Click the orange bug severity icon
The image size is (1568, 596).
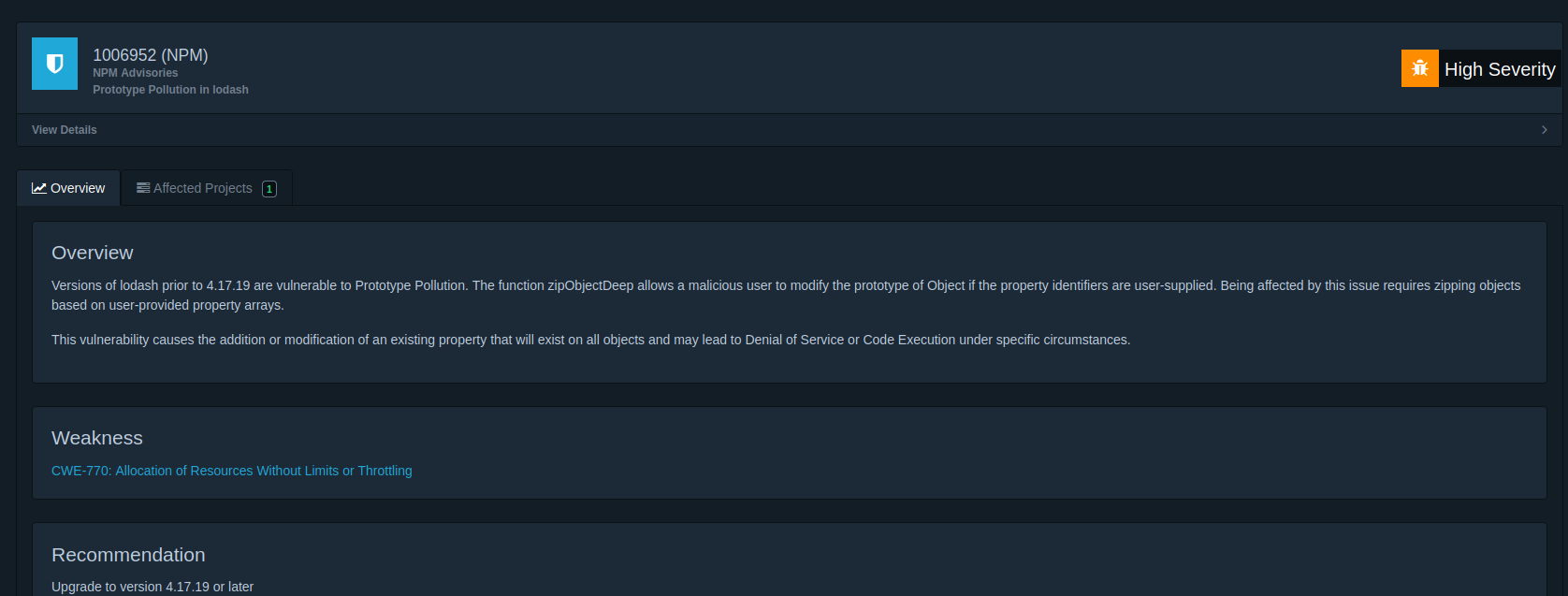pos(1419,68)
